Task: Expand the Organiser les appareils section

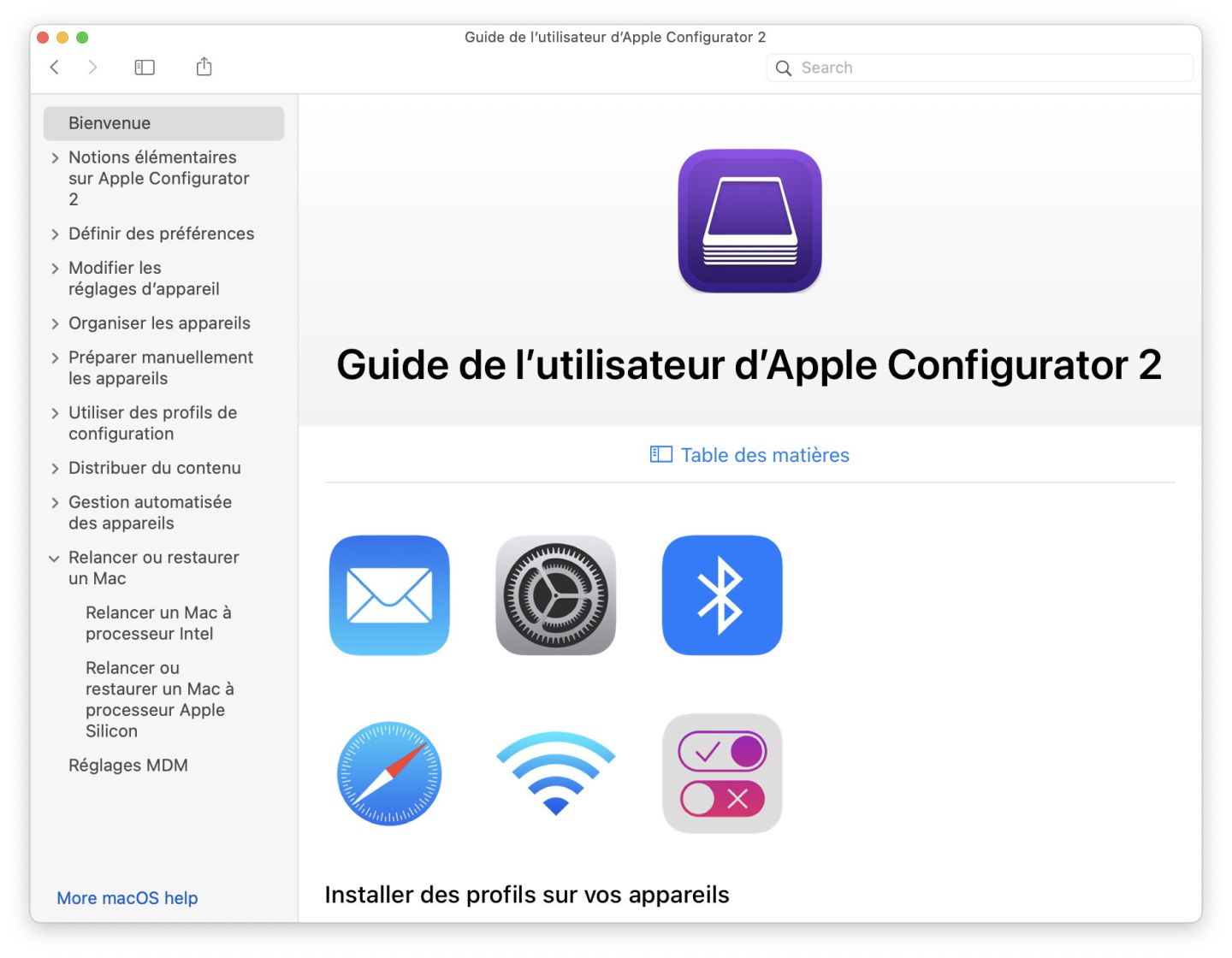Action: click(55, 324)
